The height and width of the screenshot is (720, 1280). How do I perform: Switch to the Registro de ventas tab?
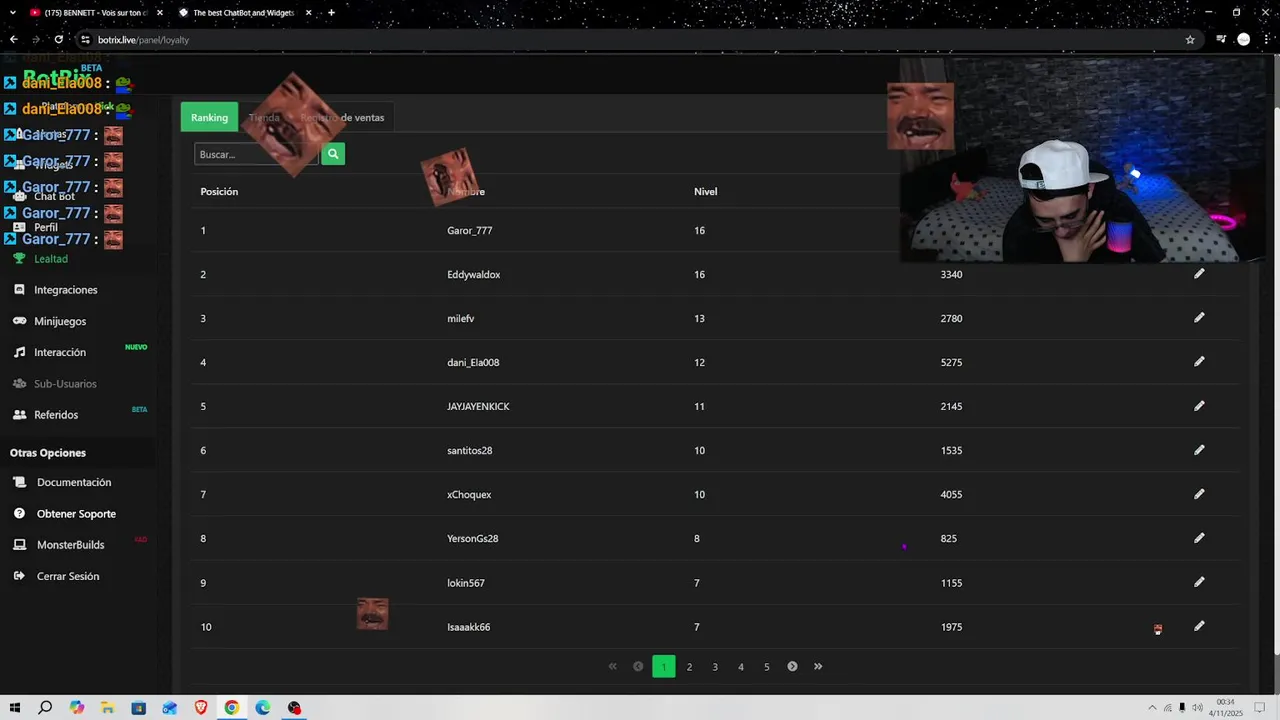(x=342, y=117)
